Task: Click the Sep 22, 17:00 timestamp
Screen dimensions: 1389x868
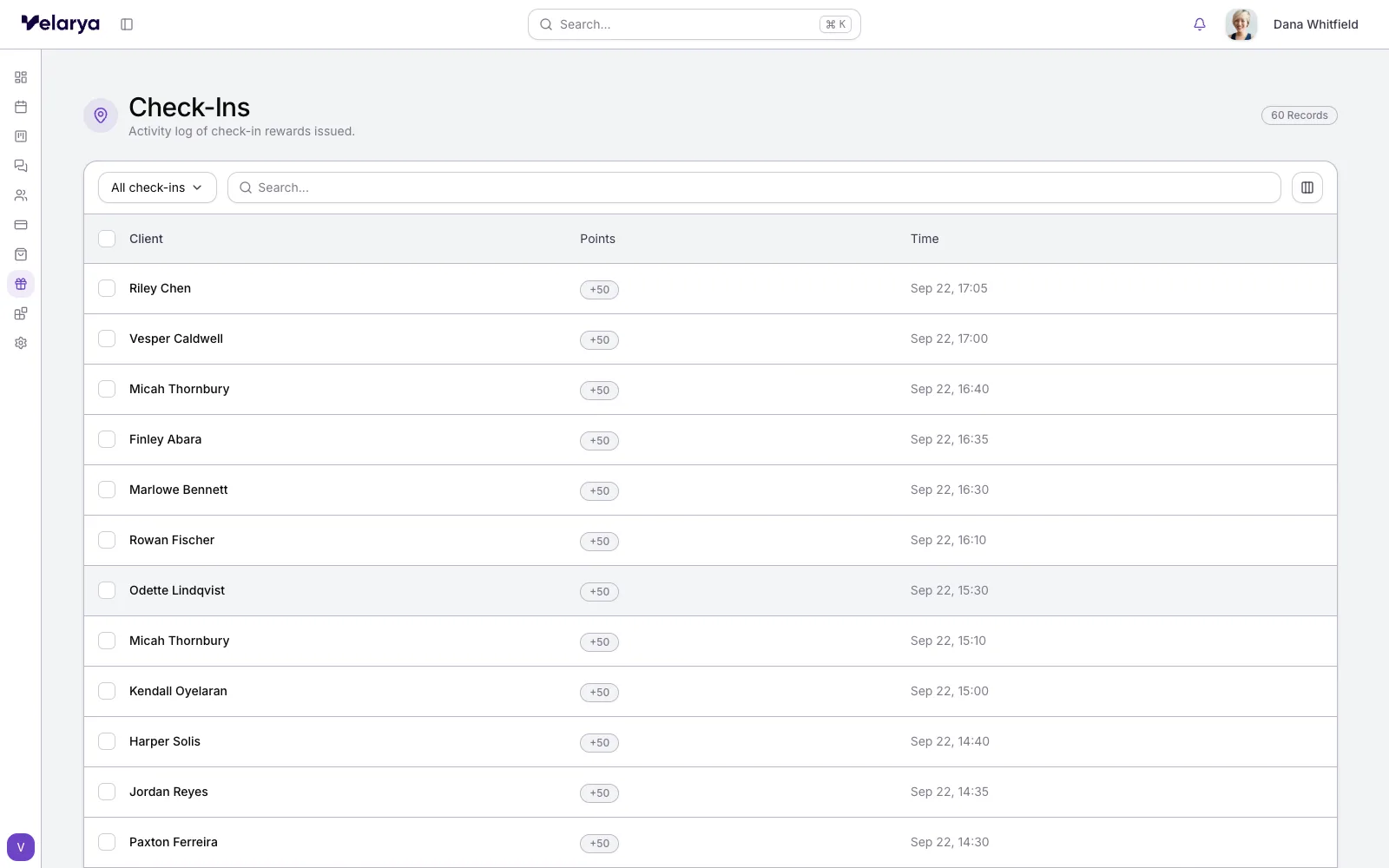Action: [949, 339]
